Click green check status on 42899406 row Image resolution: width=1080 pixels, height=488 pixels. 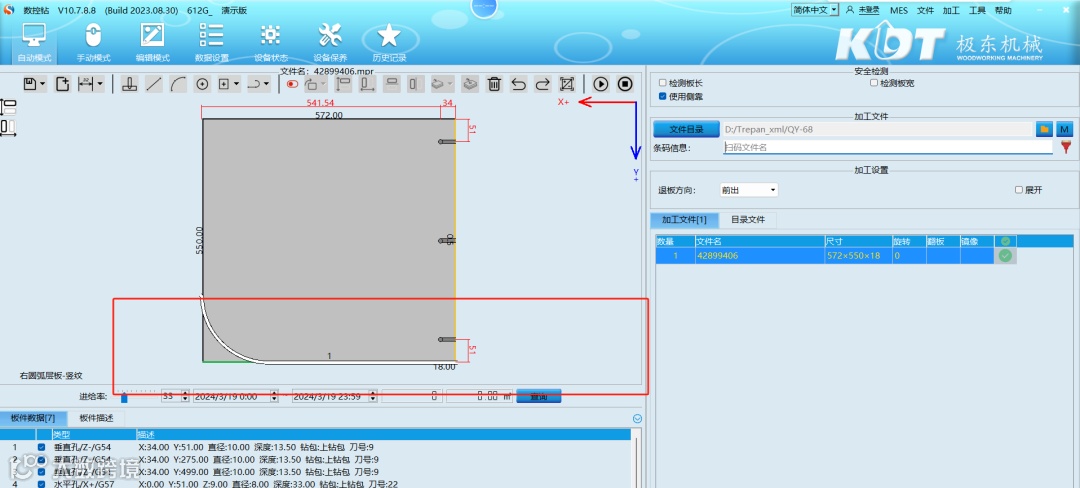pos(1005,256)
